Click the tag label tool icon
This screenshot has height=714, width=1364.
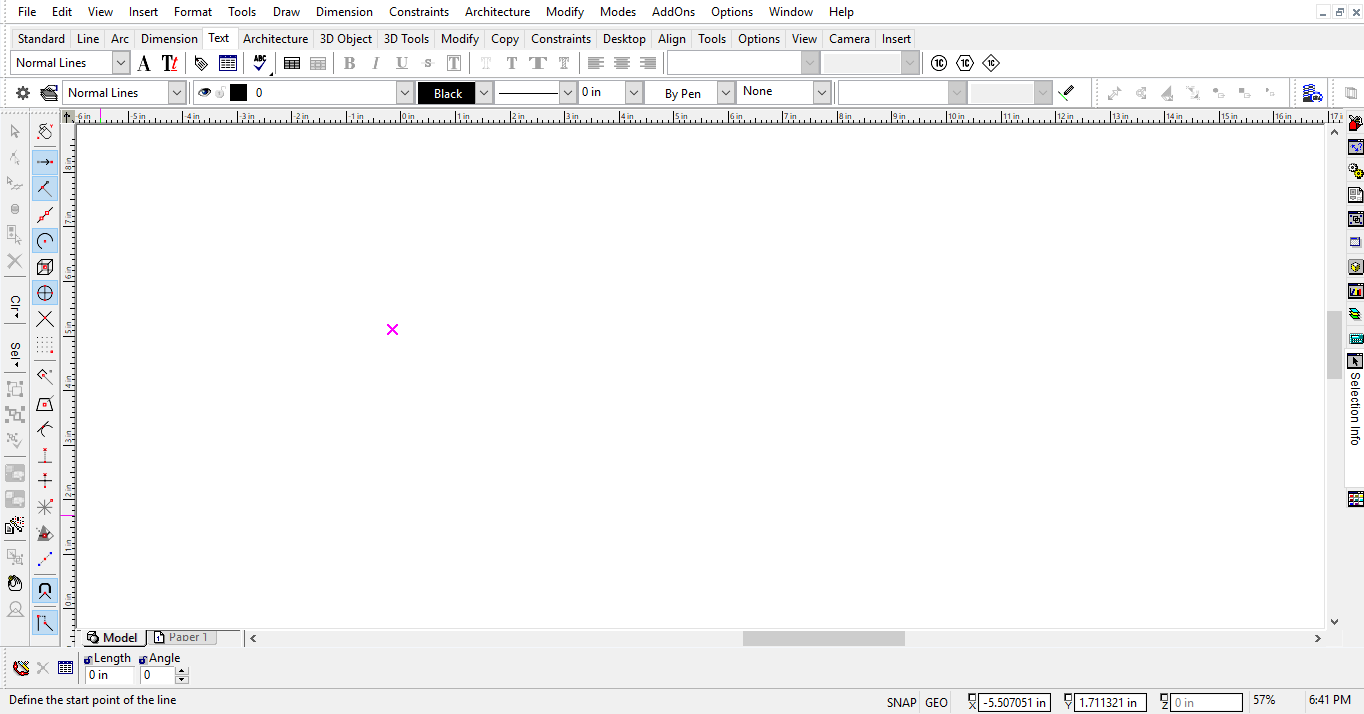tap(201, 63)
